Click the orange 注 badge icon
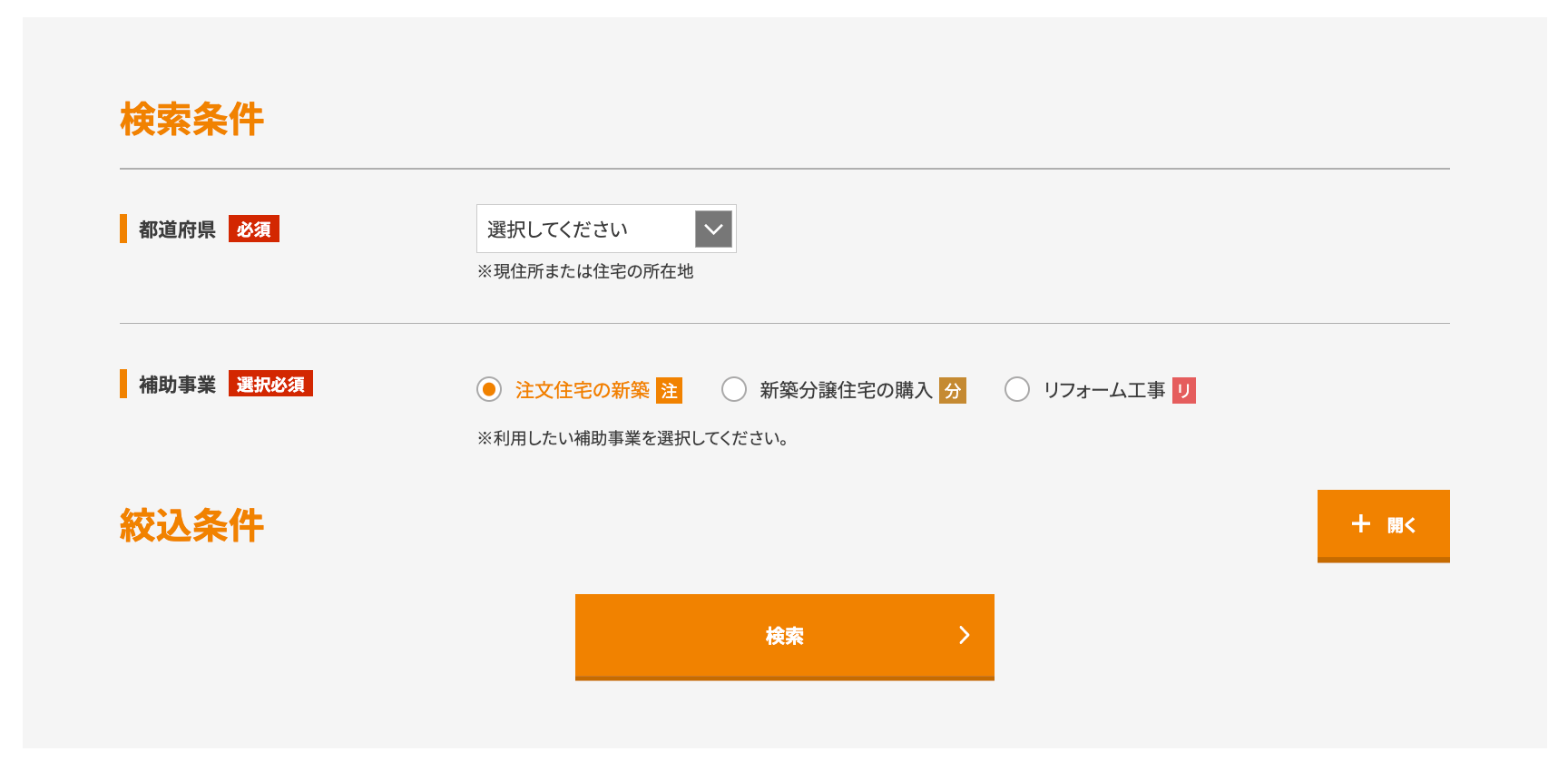Viewport: 1568px width, 771px height. tap(670, 390)
